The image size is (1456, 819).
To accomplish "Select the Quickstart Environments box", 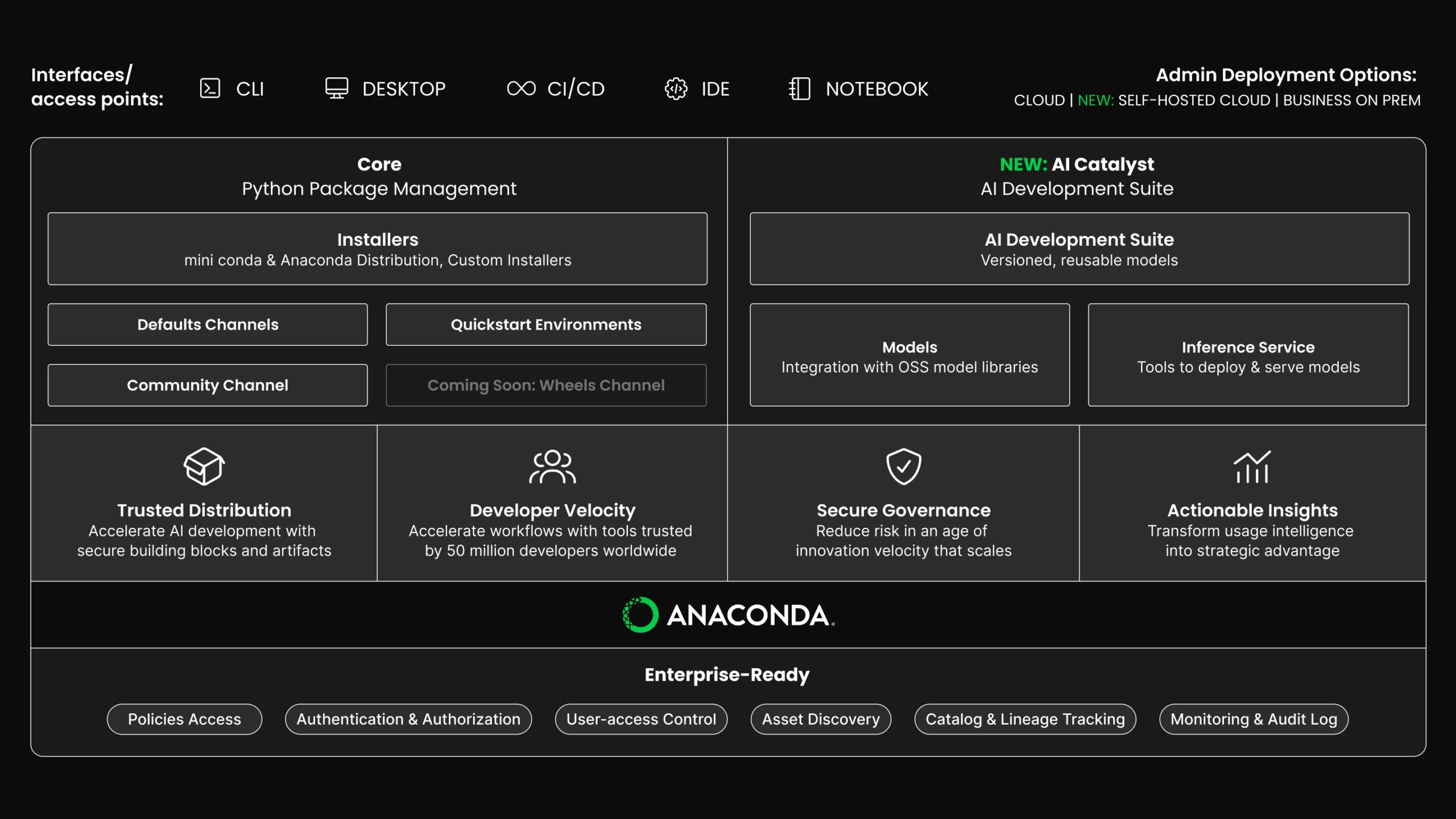I will click(546, 324).
